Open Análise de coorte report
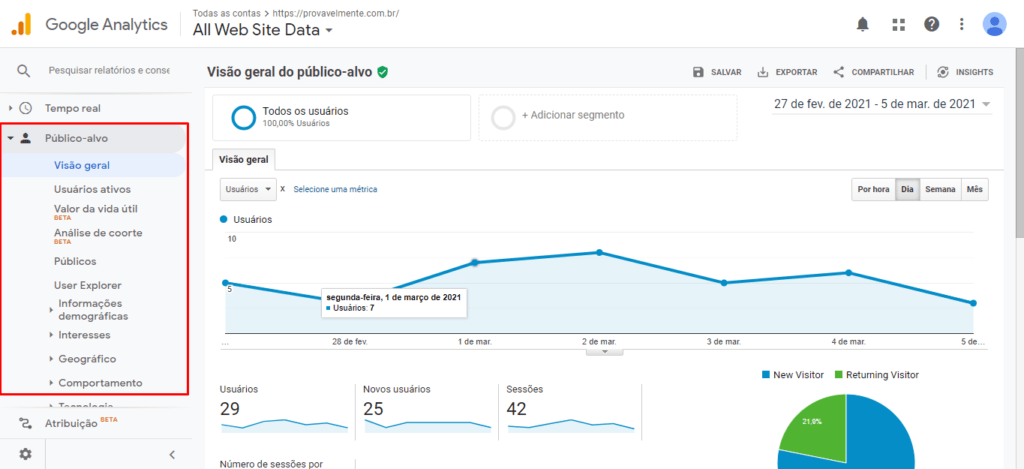 tap(98, 235)
